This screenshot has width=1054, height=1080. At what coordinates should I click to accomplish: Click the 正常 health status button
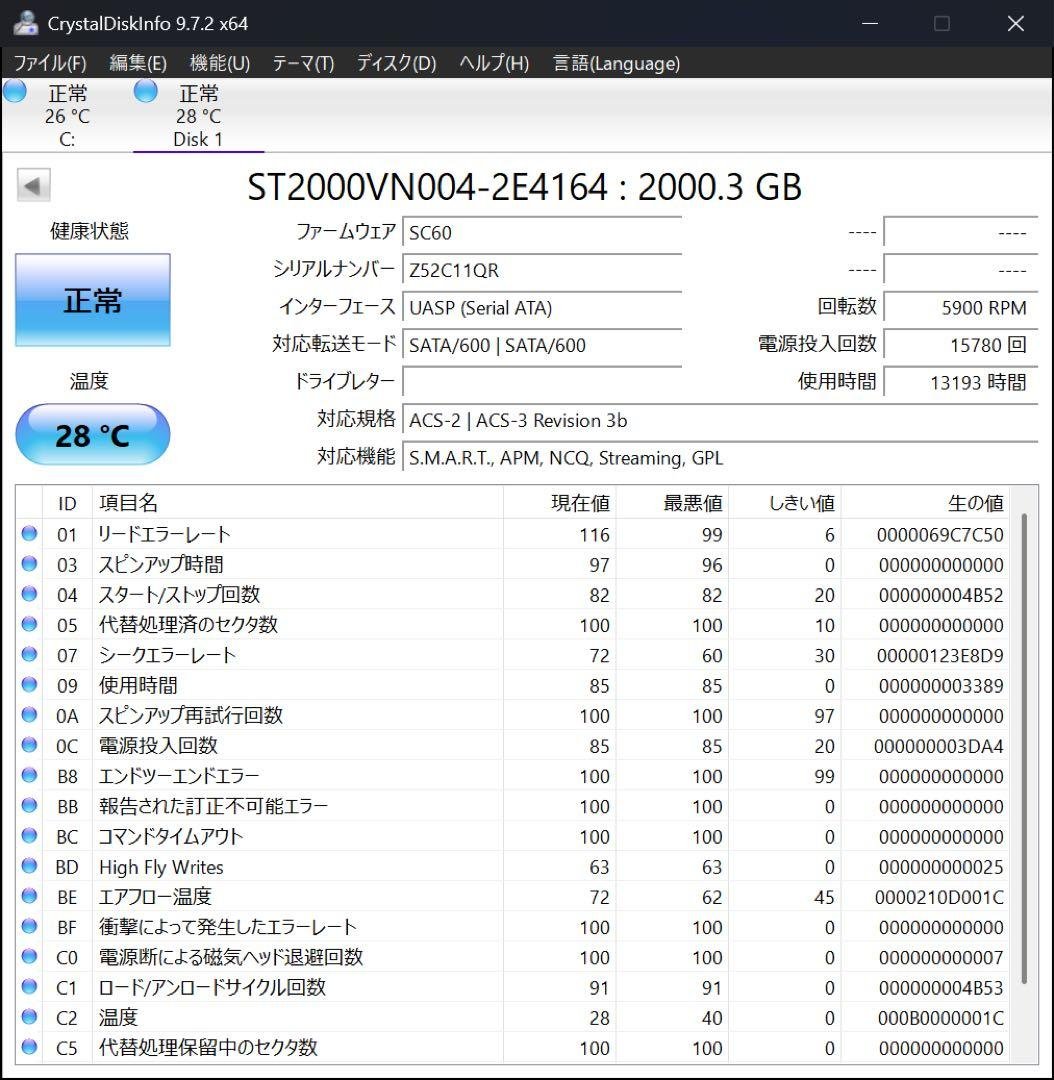[93, 300]
